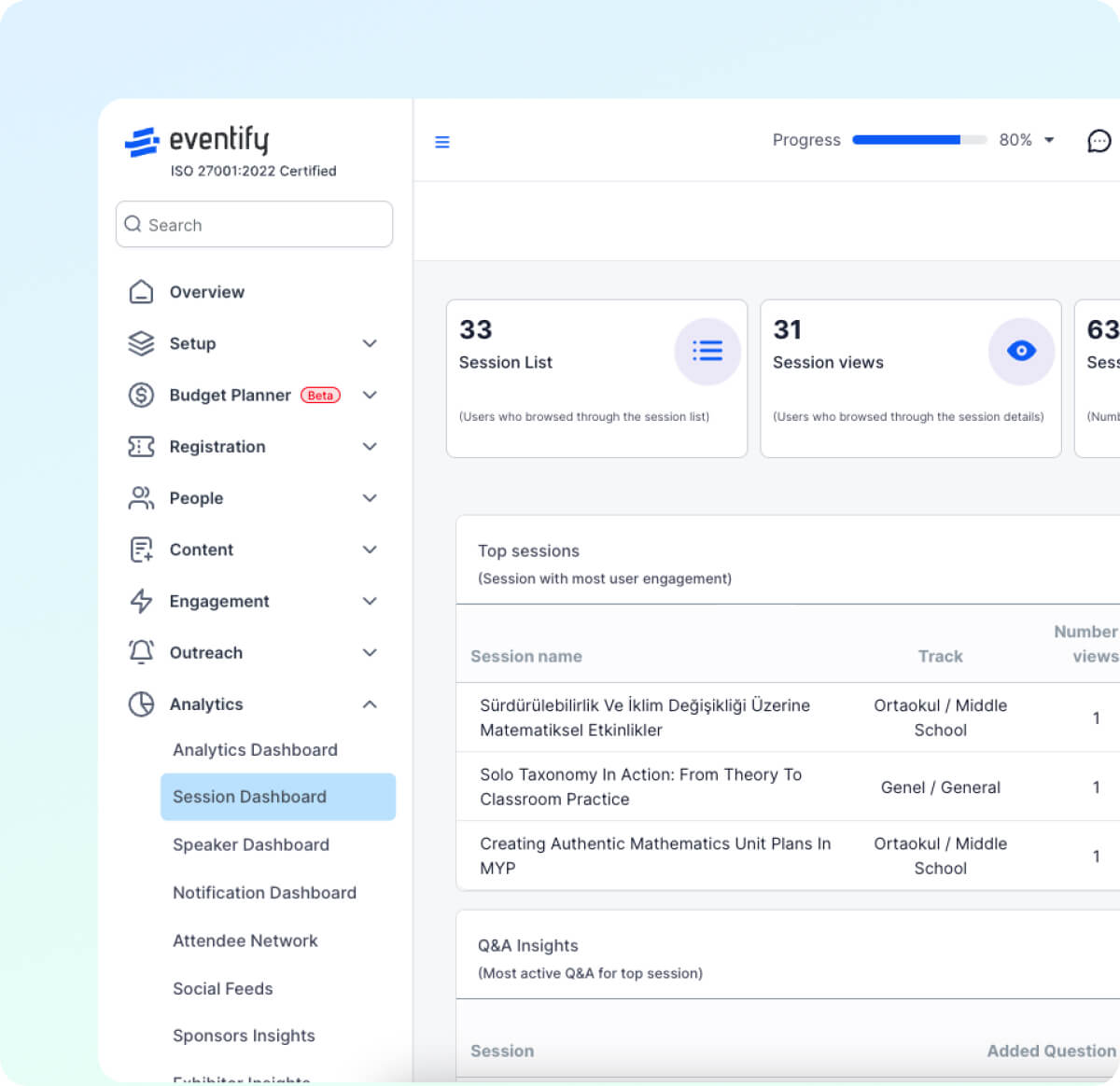Click the eventify logo

[197, 141]
